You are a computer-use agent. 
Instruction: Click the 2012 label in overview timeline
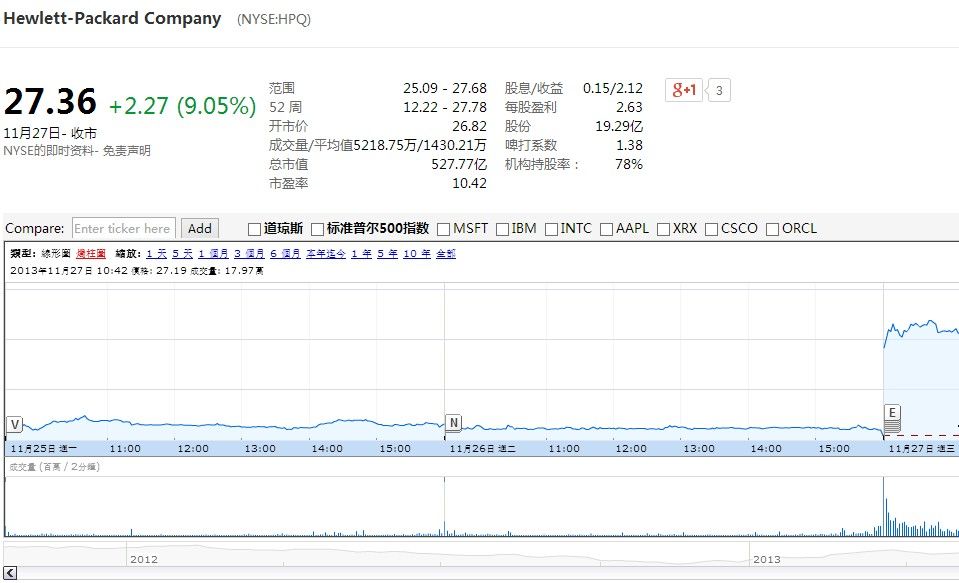144,559
